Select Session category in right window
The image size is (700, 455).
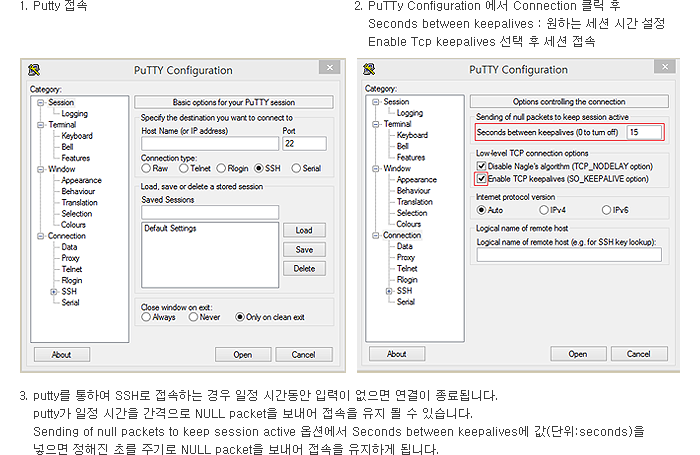pyautogui.click(x=396, y=102)
